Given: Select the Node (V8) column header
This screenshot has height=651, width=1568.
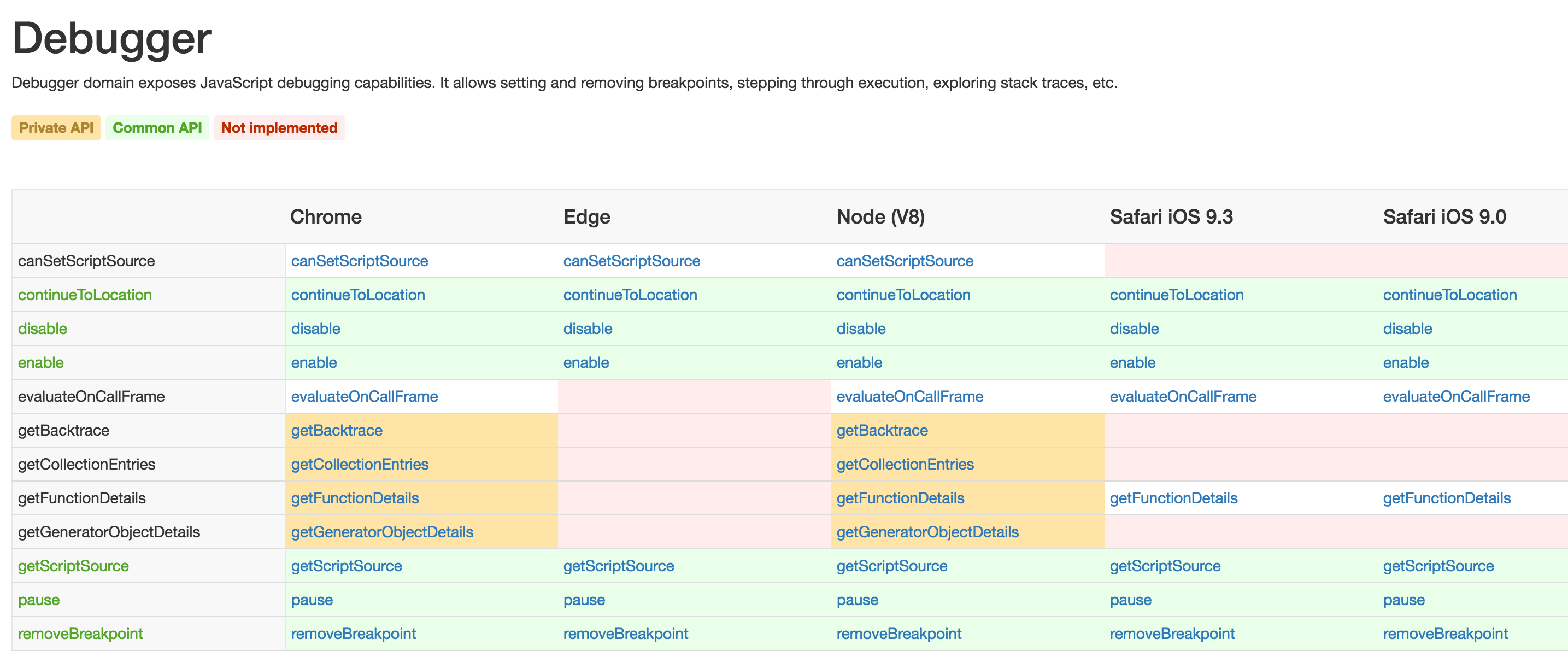Looking at the screenshot, I should pos(881,217).
